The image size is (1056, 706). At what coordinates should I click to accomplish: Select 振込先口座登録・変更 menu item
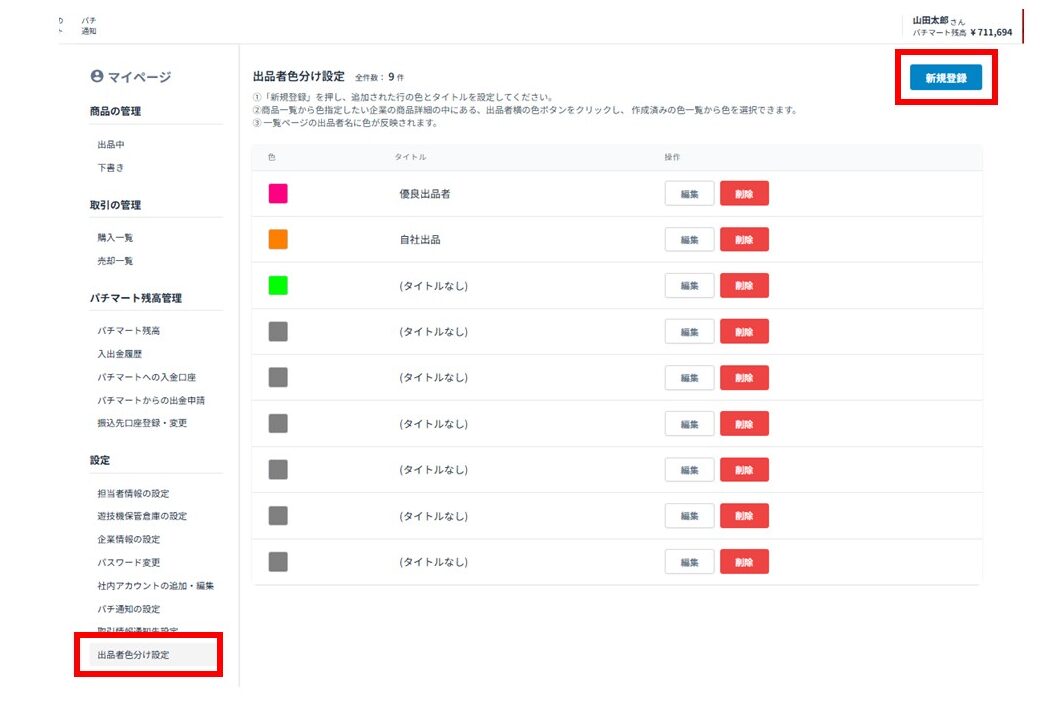tap(142, 423)
